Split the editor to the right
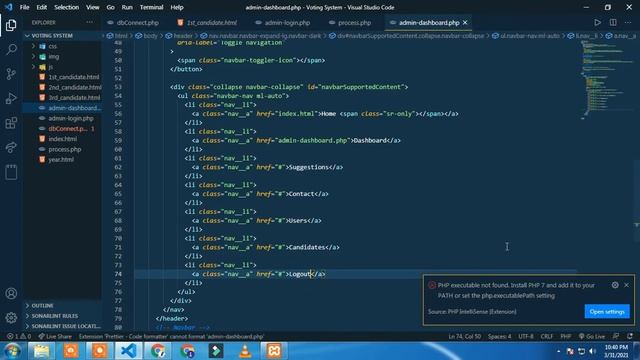Image resolution: width=640 pixels, height=360 pixels. tap(613, 22)
